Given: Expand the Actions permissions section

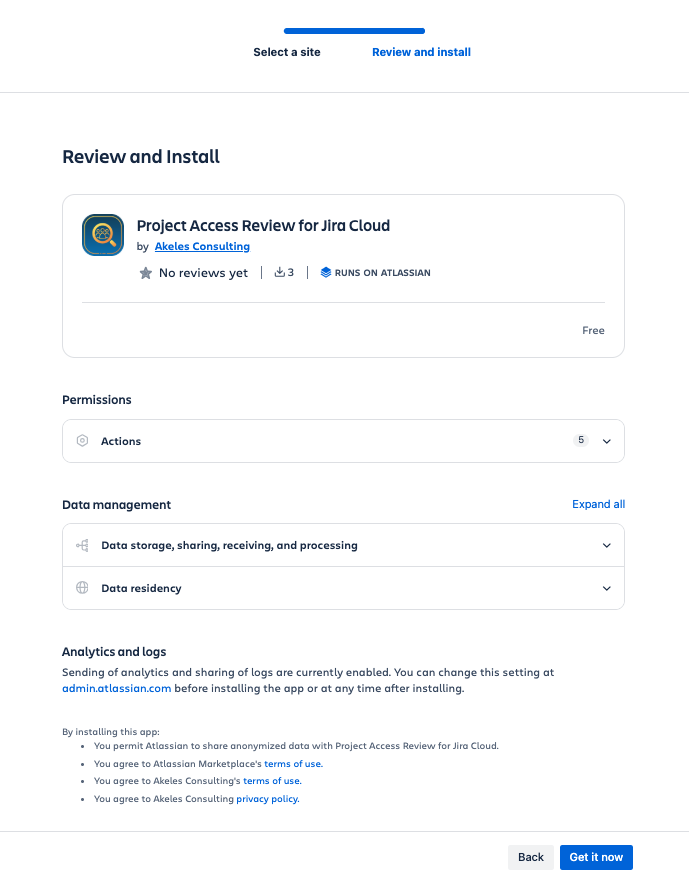Looking at the screenshot, I should pyautogui.click(x=606, y=441).
